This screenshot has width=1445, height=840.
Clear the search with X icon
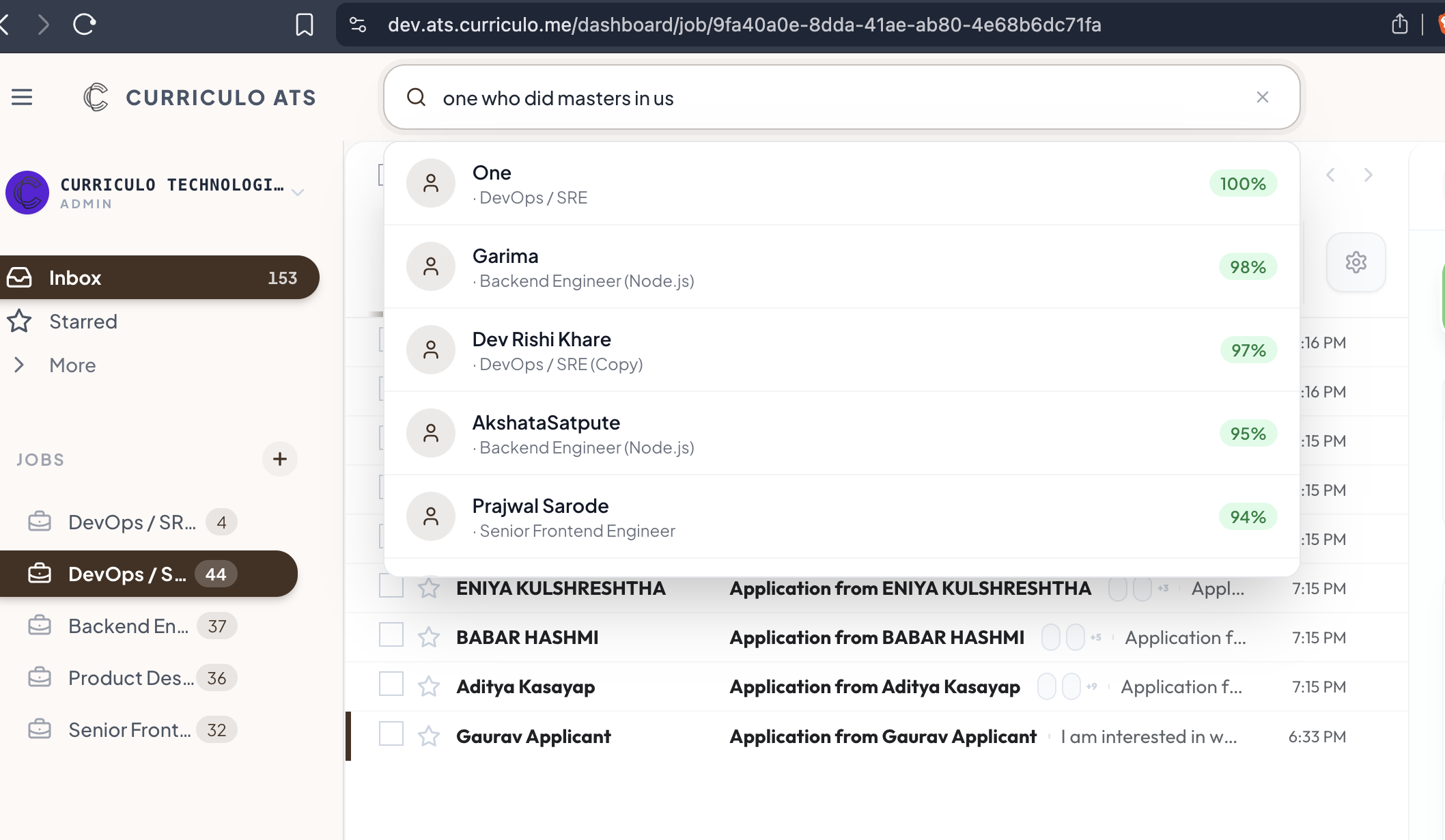tap(1262, 98)
